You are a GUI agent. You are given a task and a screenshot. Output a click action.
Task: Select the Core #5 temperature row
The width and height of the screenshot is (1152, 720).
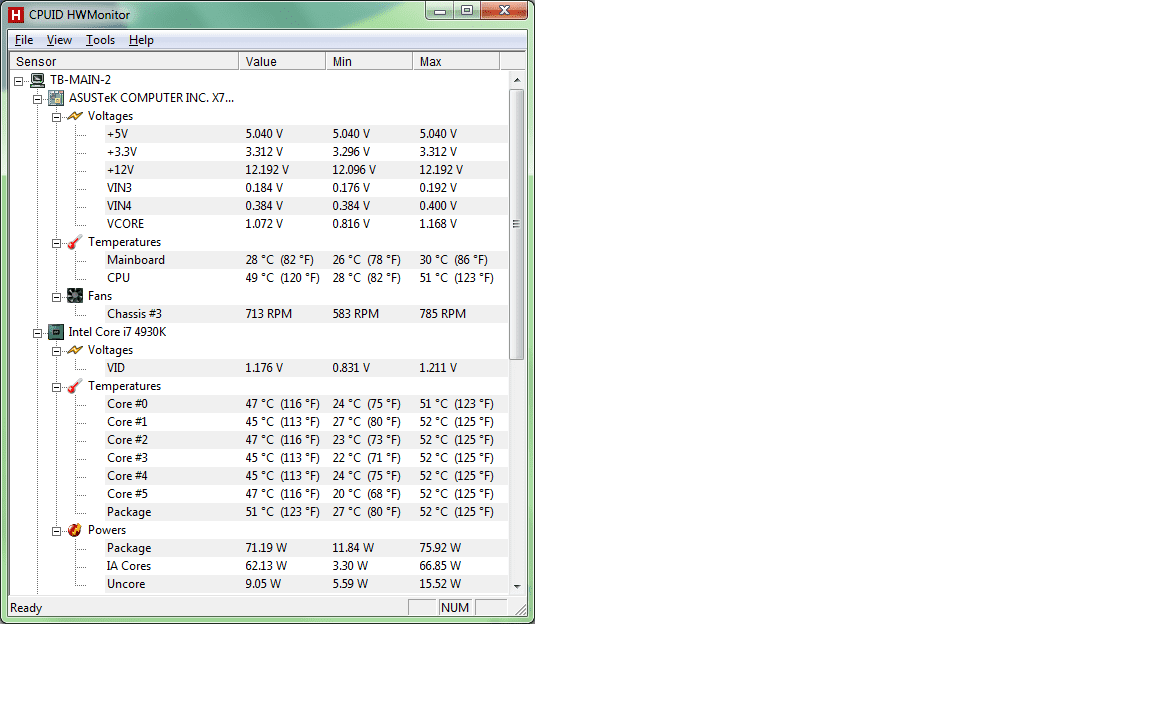(x=306, y=494)
